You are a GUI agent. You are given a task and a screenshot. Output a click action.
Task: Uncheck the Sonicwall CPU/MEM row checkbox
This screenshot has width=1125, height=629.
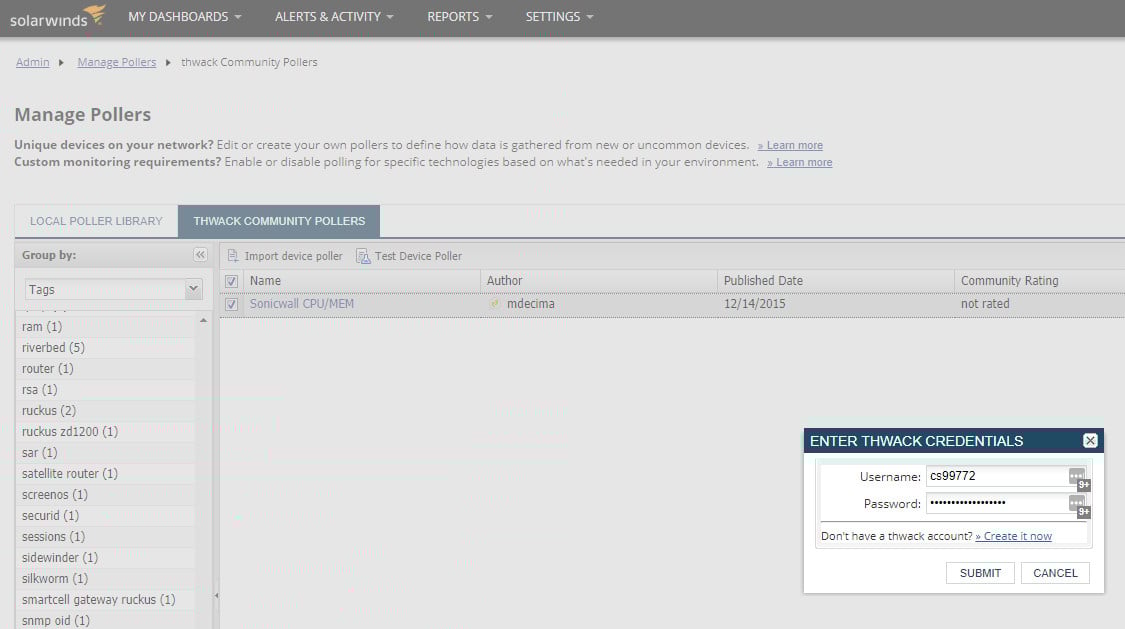[x=231, y=304]
